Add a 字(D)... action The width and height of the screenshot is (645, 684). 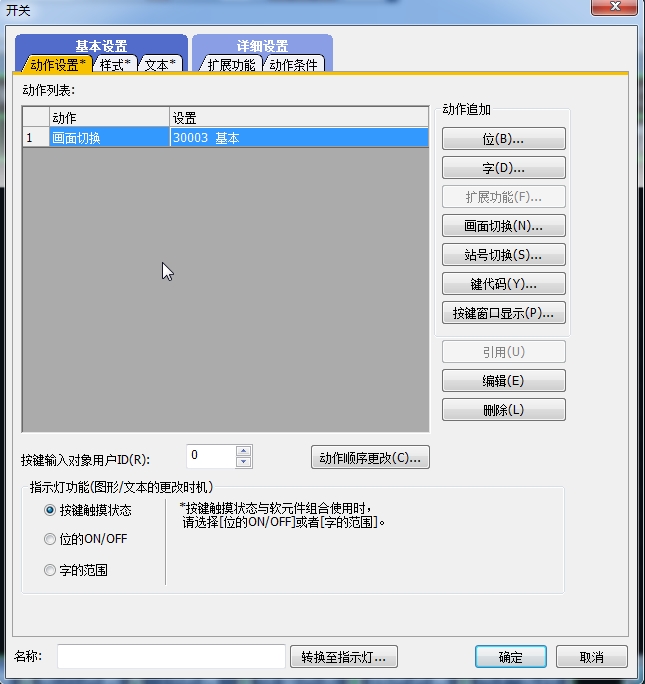tap(503, 168)
